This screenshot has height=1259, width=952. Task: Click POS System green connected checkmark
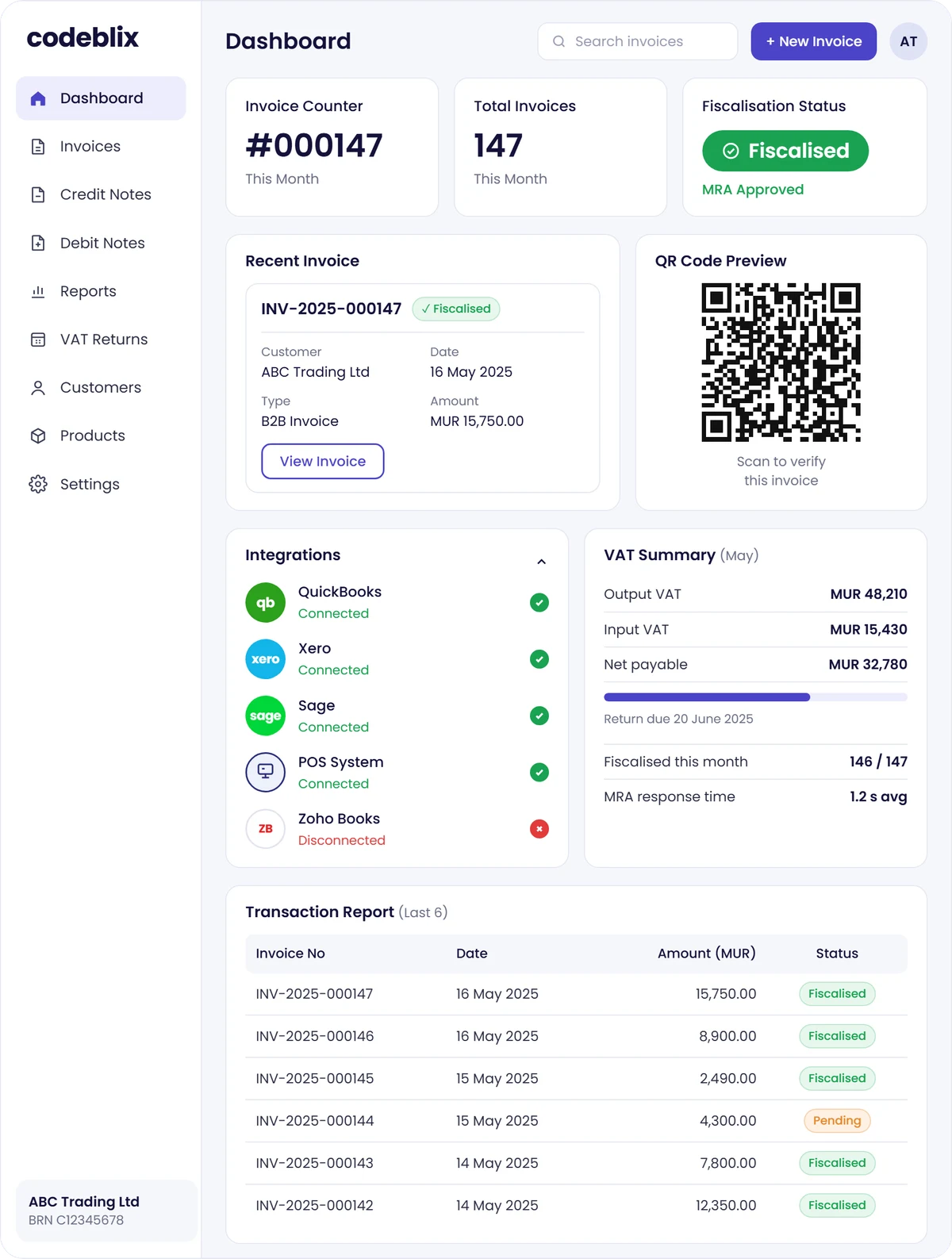pos(539,773)
